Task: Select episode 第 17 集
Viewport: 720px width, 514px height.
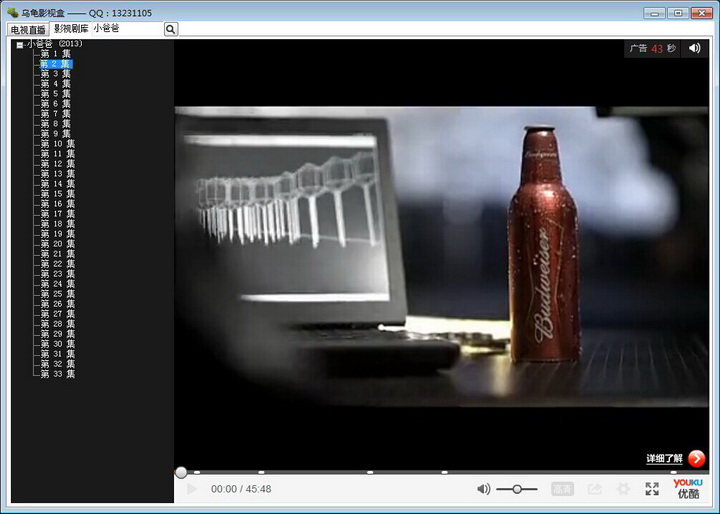Action: [57, 214]
